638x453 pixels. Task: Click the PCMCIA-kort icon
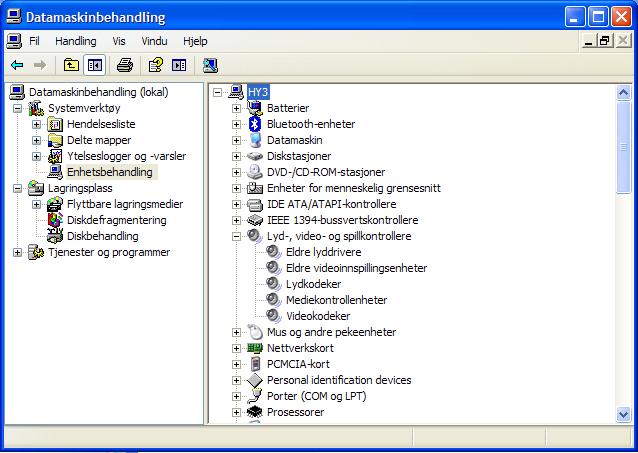255,364
